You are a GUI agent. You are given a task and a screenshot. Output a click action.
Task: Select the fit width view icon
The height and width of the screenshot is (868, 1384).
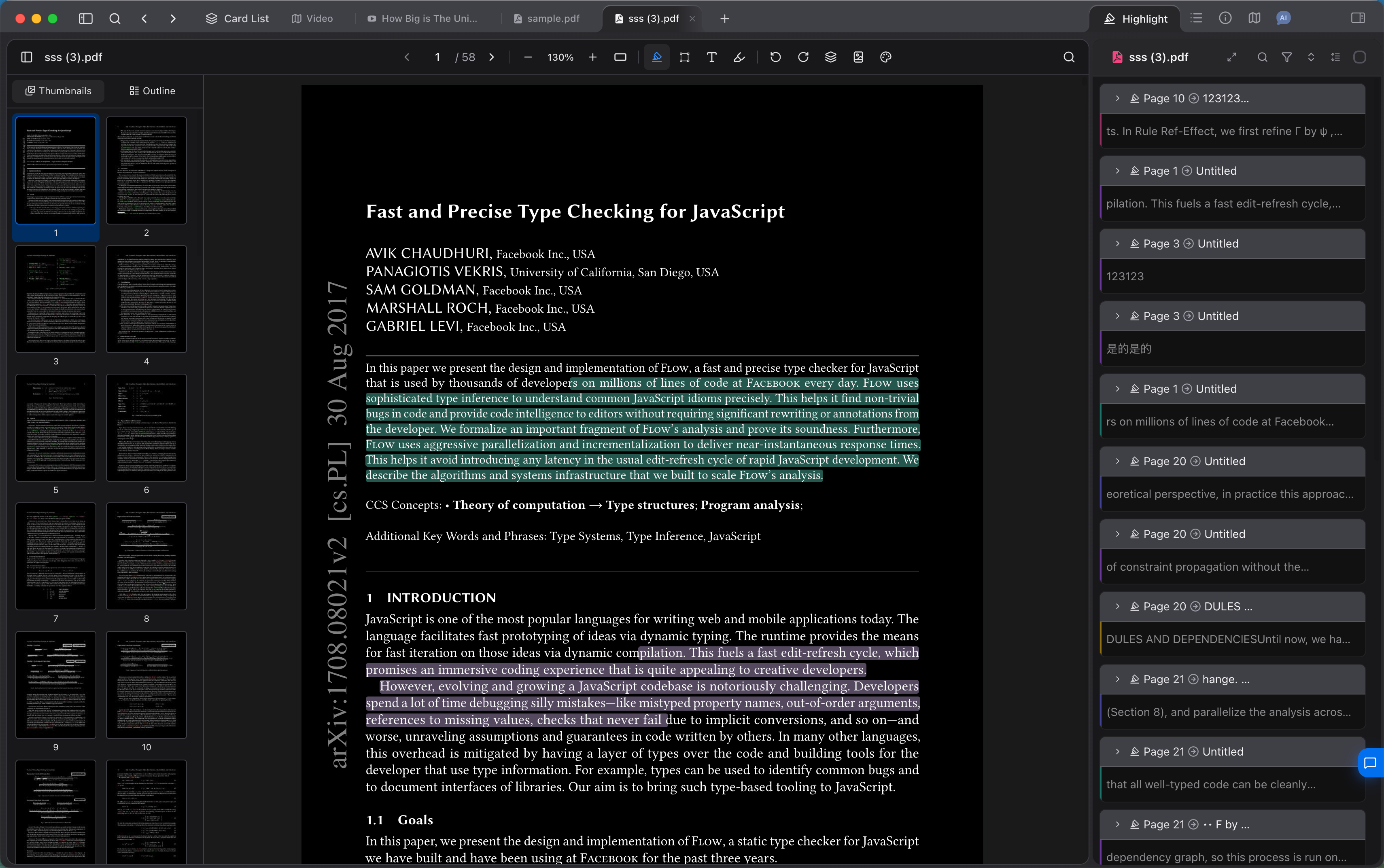(620, 57)
